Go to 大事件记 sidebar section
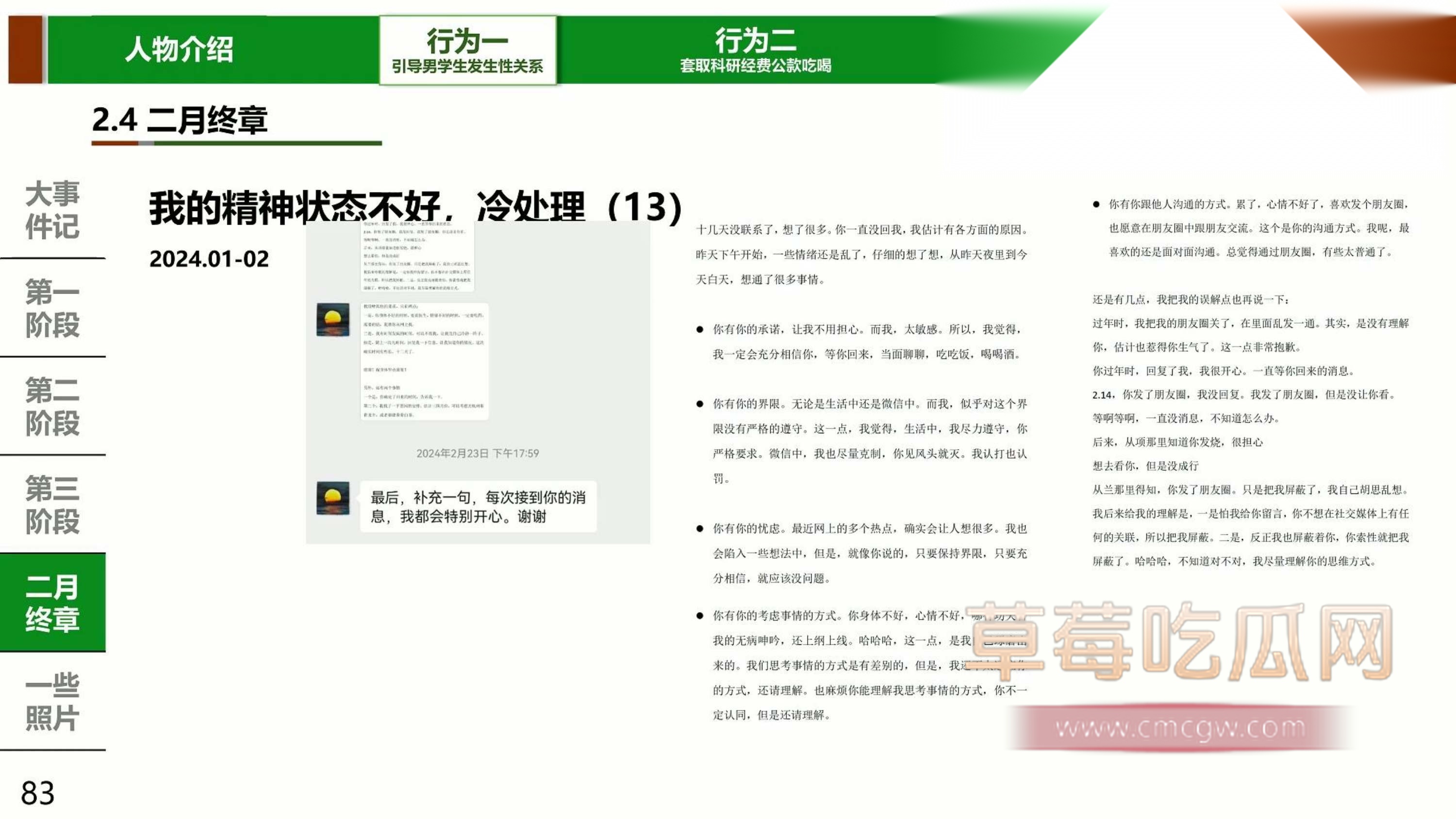1456x819 pixels. point(52,210)
